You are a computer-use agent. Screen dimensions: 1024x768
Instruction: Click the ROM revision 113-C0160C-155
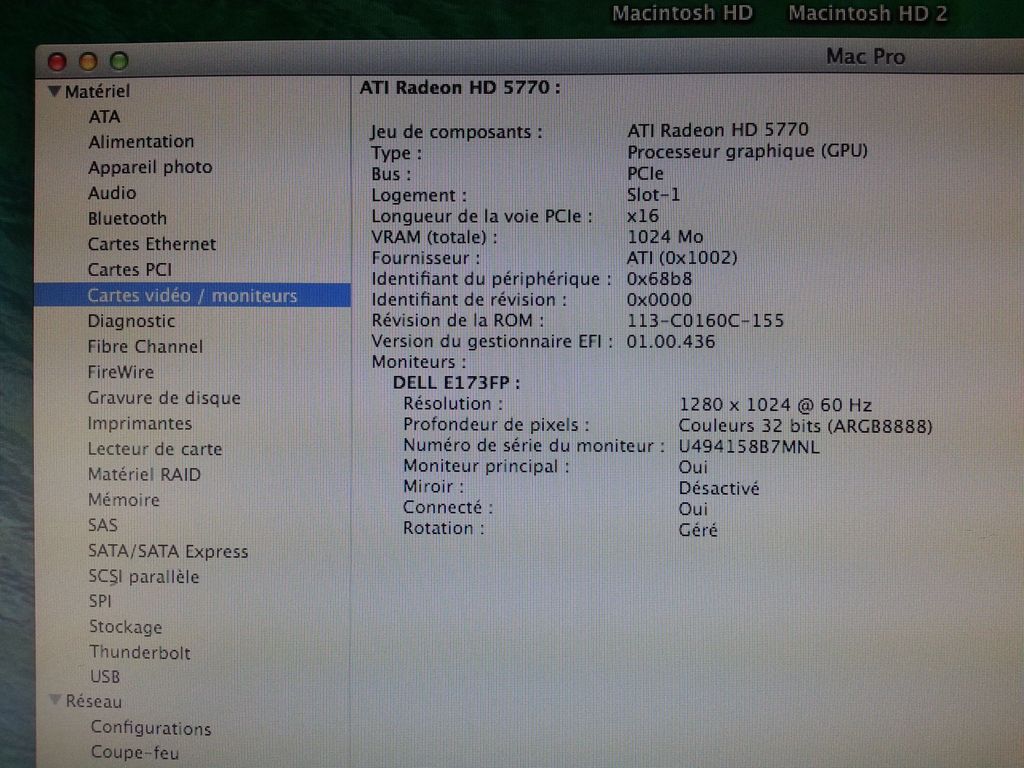705,321
